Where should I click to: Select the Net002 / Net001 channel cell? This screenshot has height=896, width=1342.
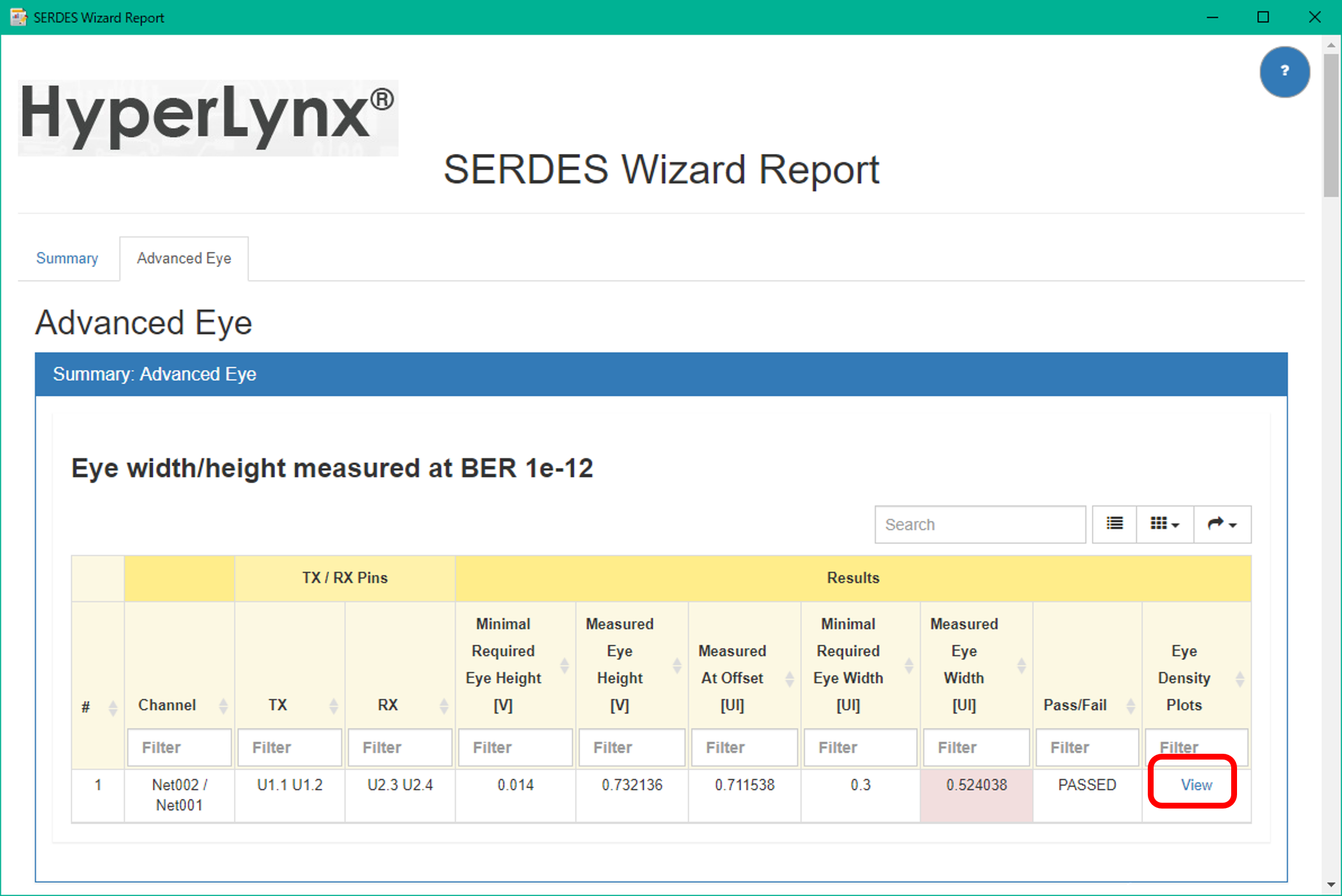(x=179, y=795)
